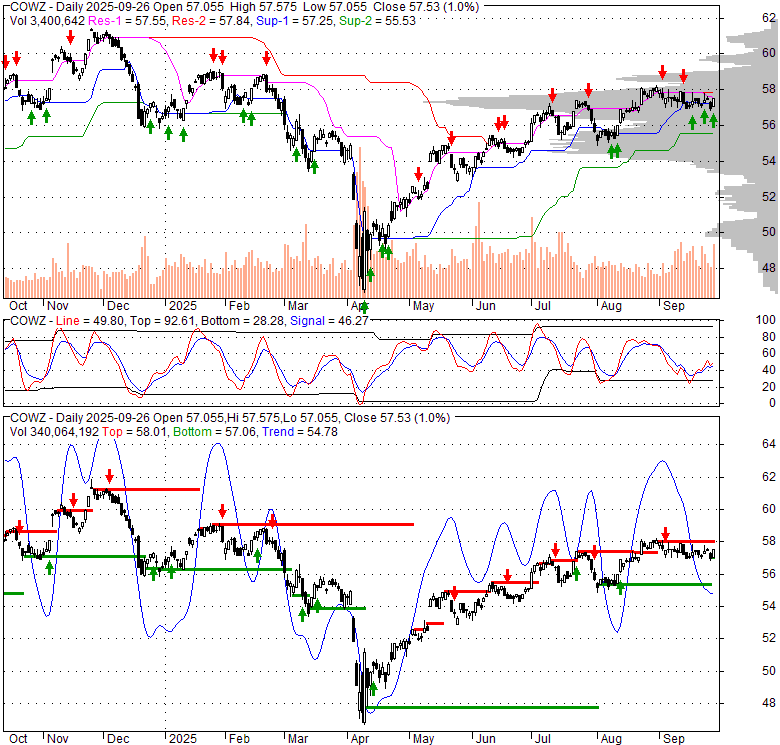Click the Vol 340,064,192 value
780x745 pixels.
54,432
